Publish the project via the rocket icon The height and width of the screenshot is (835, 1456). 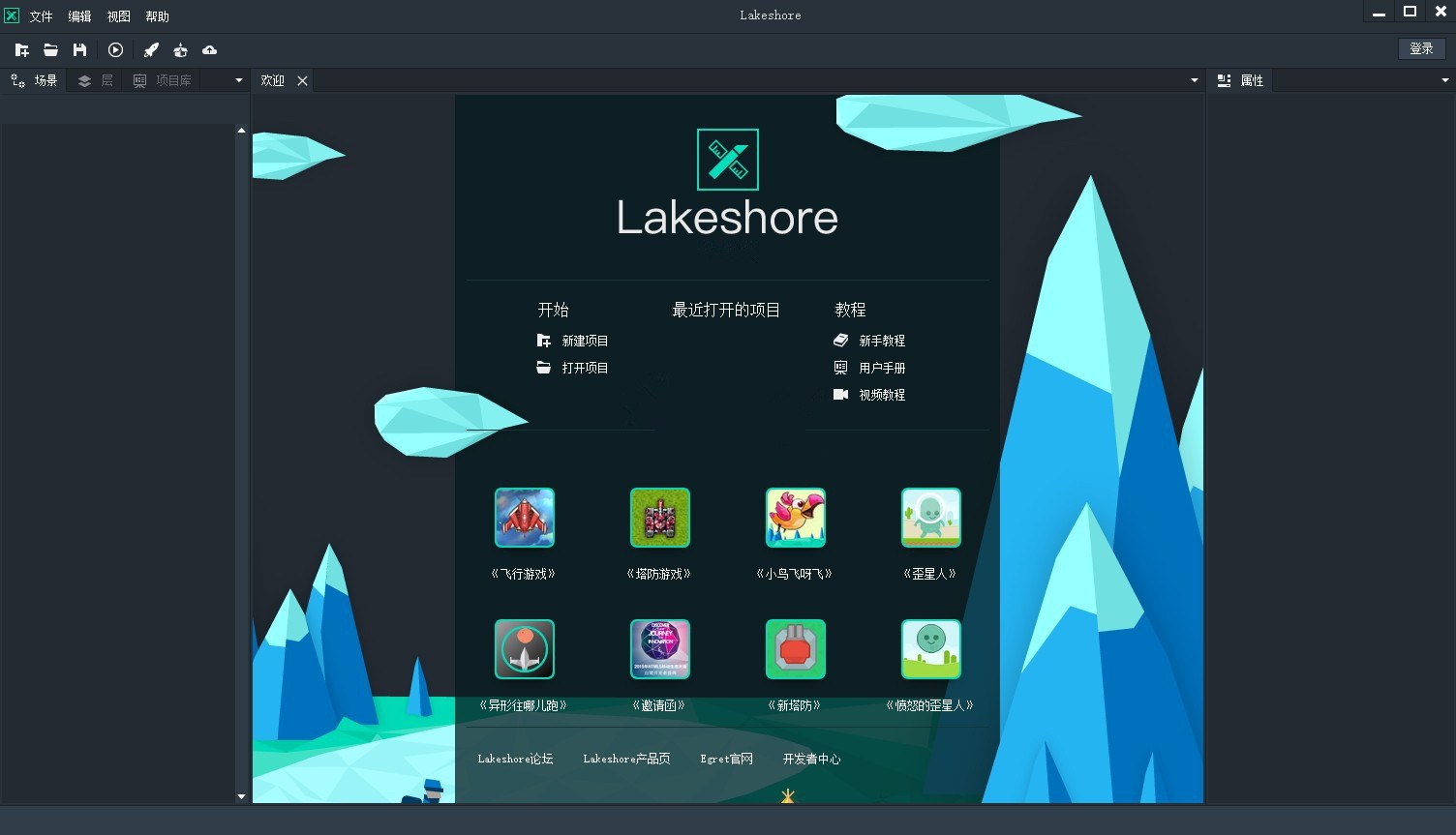[150, 49]
